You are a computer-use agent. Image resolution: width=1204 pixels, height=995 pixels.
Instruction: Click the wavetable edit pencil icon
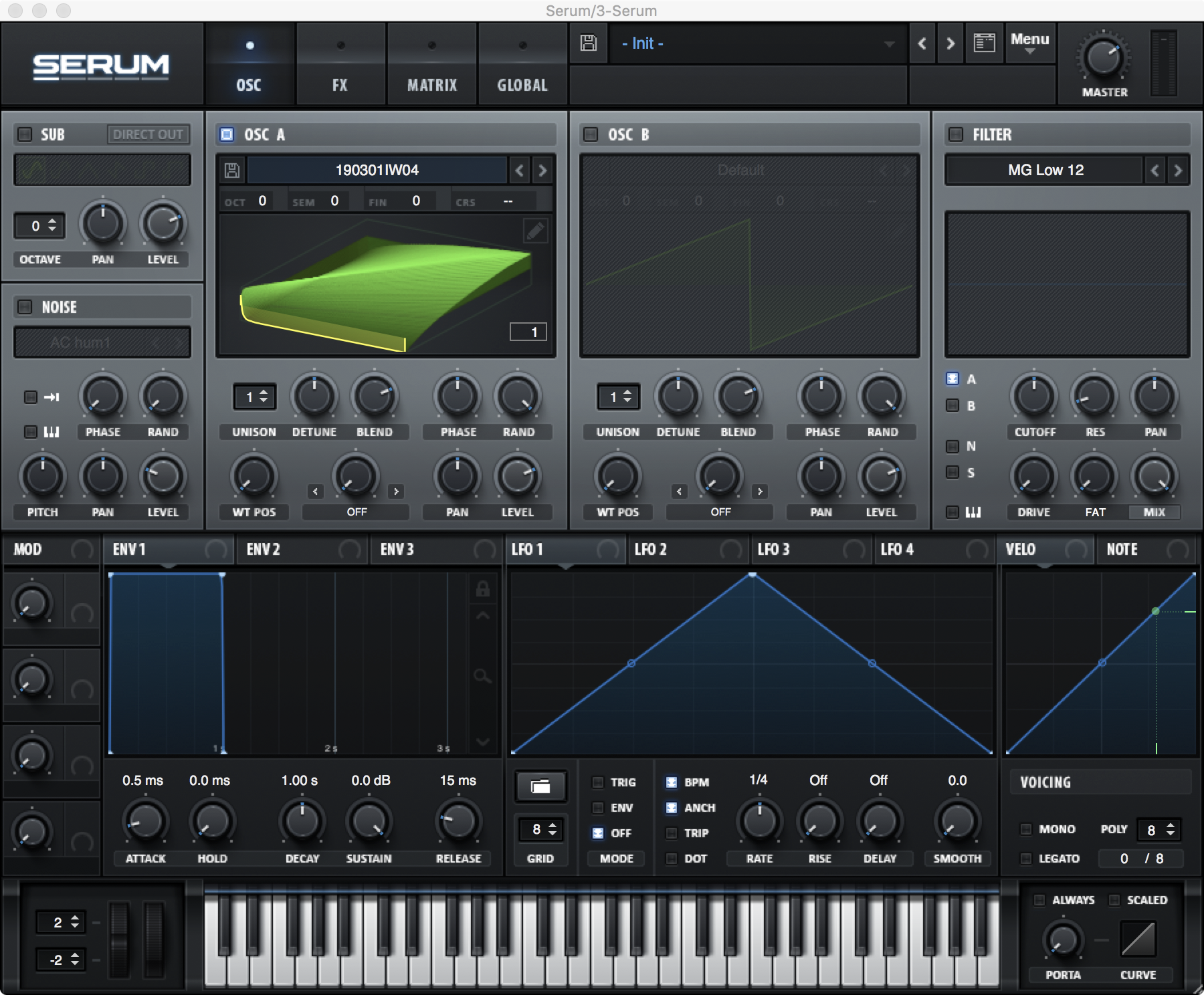(x=535, y=231)
